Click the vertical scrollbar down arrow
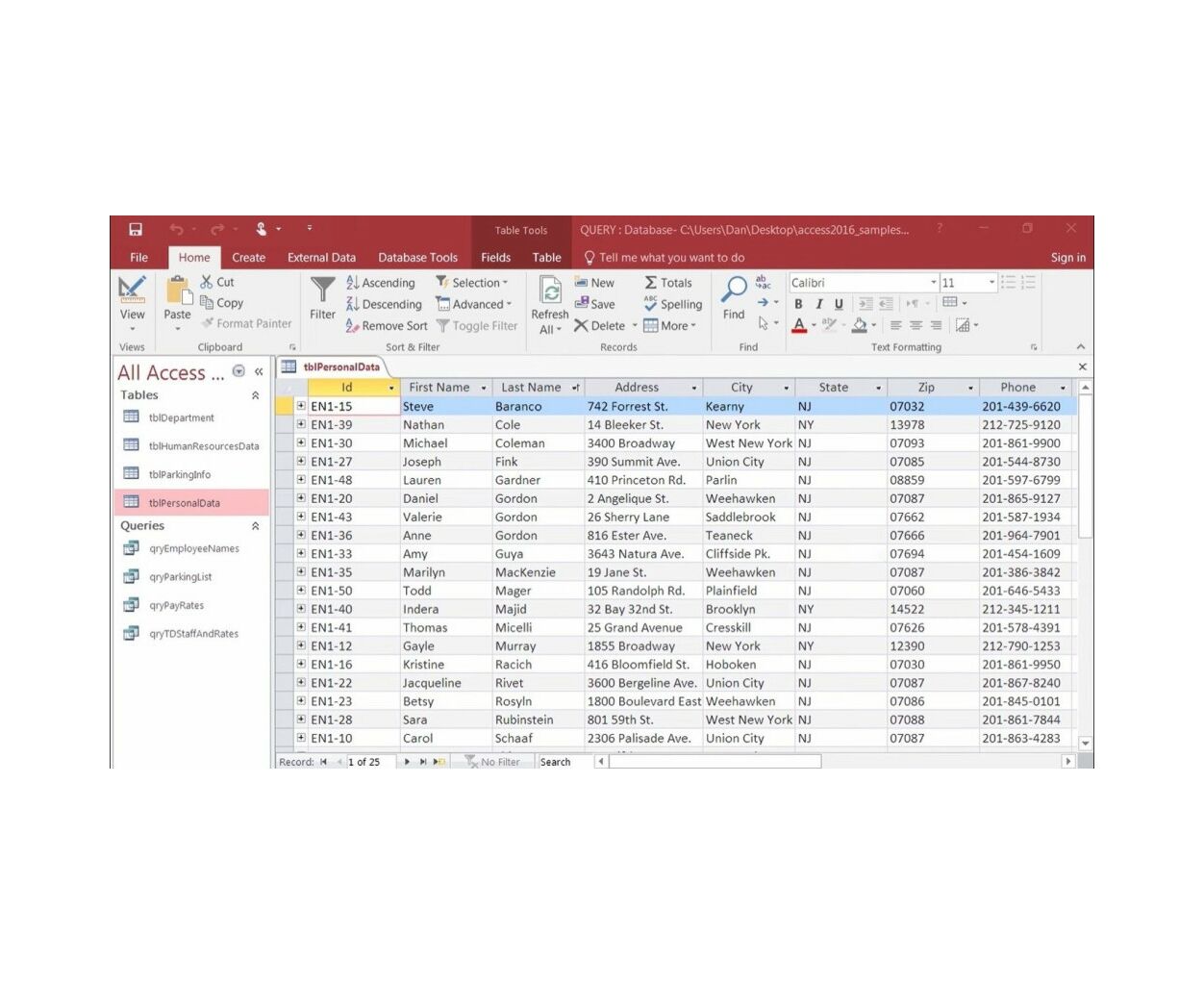This screenshot has width=1204, height=985. (1085, 743)
